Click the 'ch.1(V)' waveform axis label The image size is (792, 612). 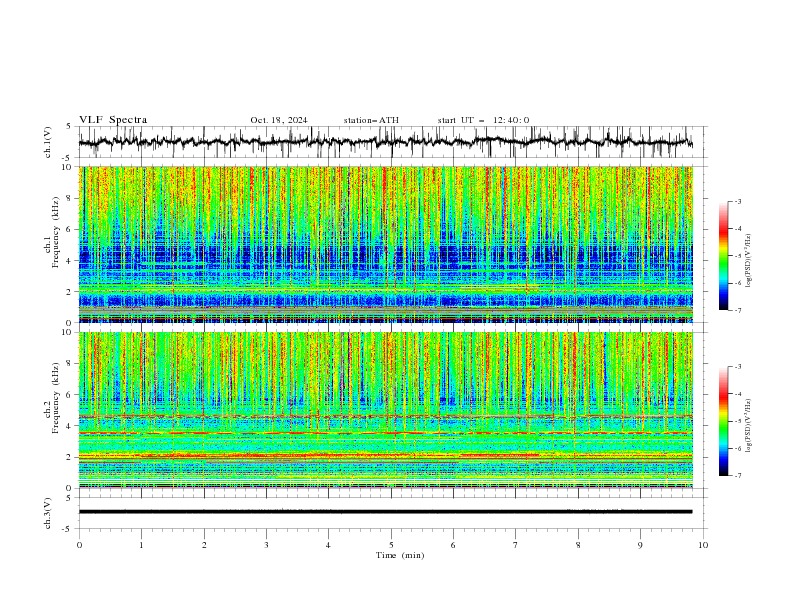point(48,142)
